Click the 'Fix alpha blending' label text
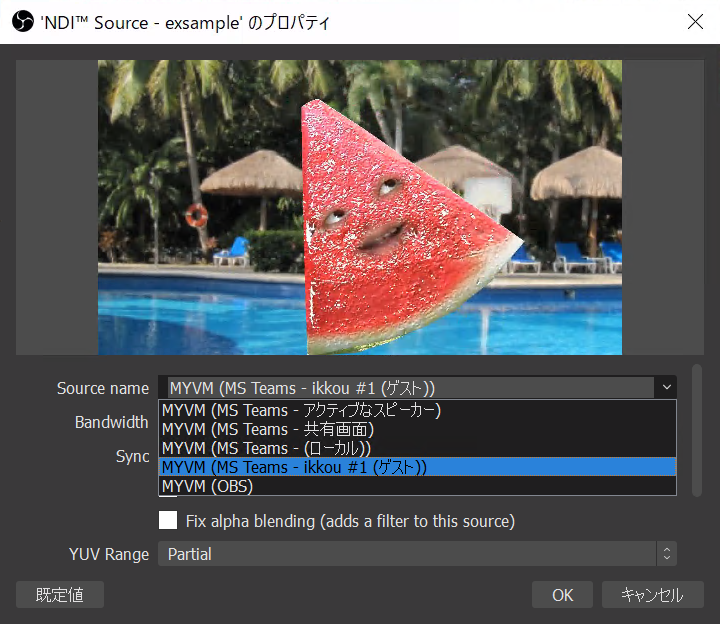Screen dimensions: 720x624 tap(350, 521)
